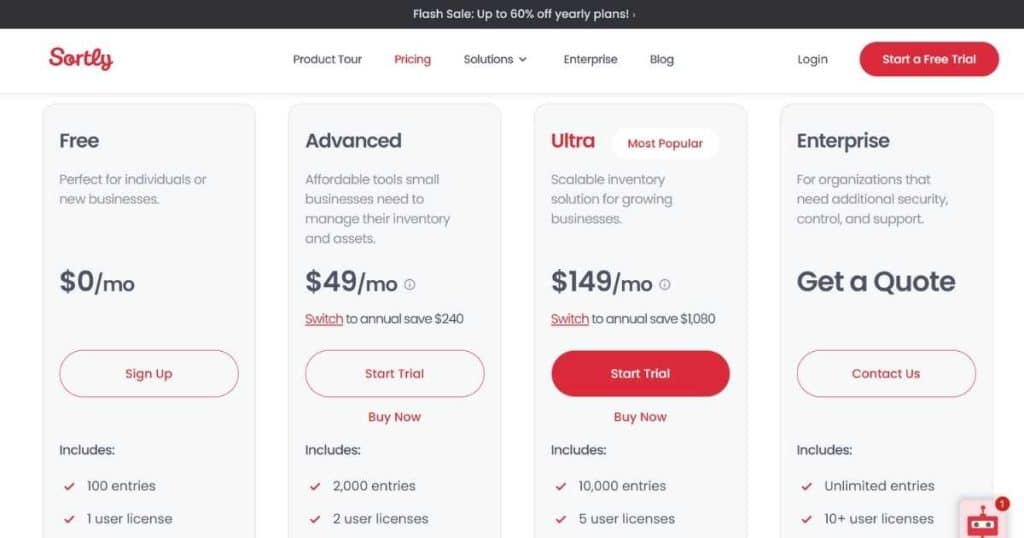Click Sign Up on Free plan
Viewport: 1024px width, 538px height.
tap(149, 373)
